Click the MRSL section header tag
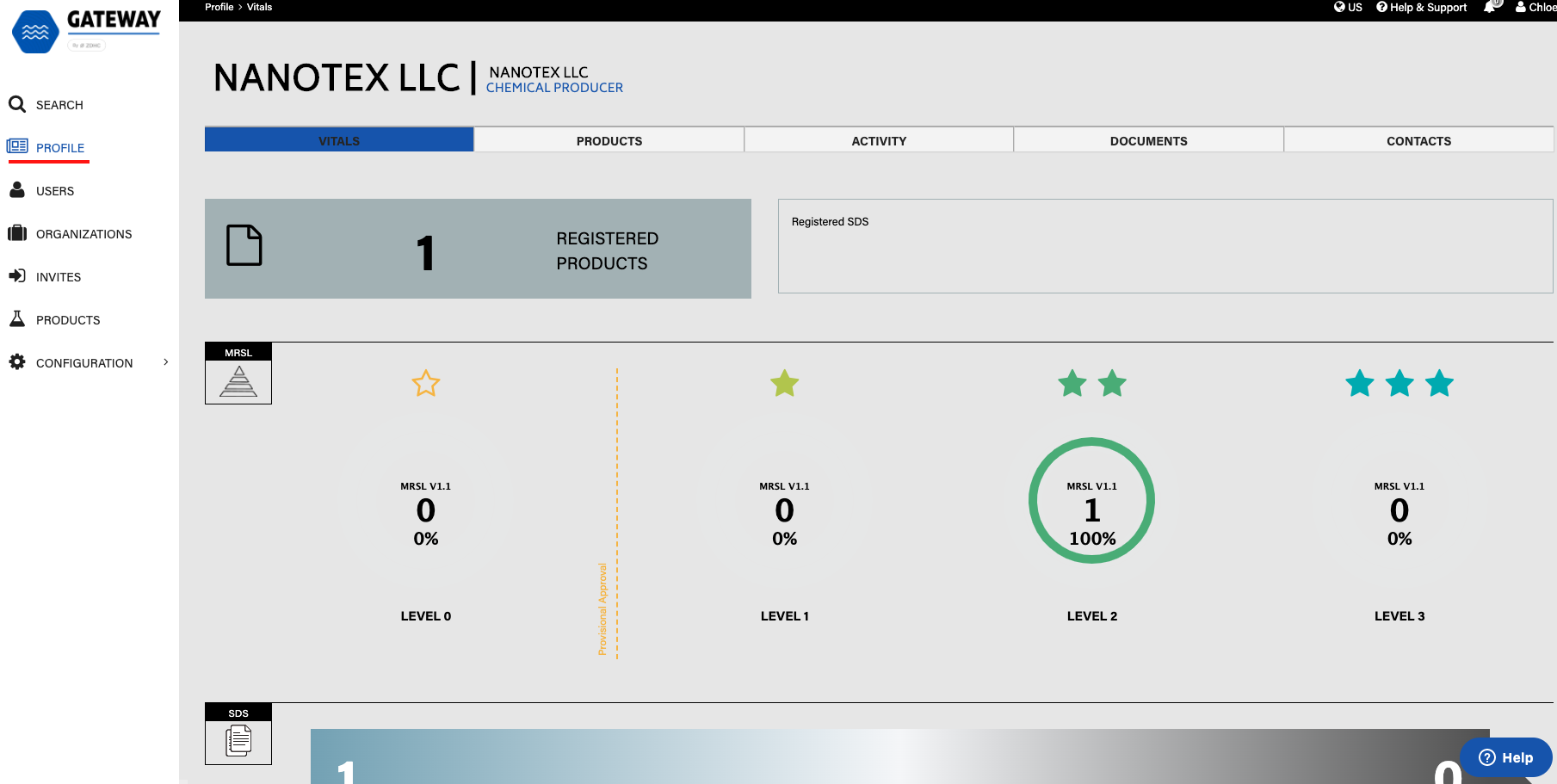Viewport: 1557px width, 784px height. pyautogui.click(x=238, y=352)
